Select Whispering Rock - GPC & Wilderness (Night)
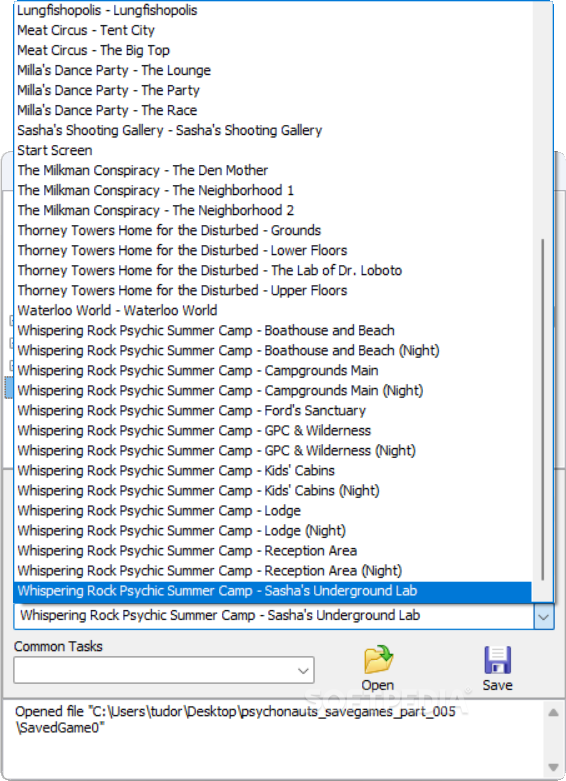This screenshot has width=566, height=781. 273,450
